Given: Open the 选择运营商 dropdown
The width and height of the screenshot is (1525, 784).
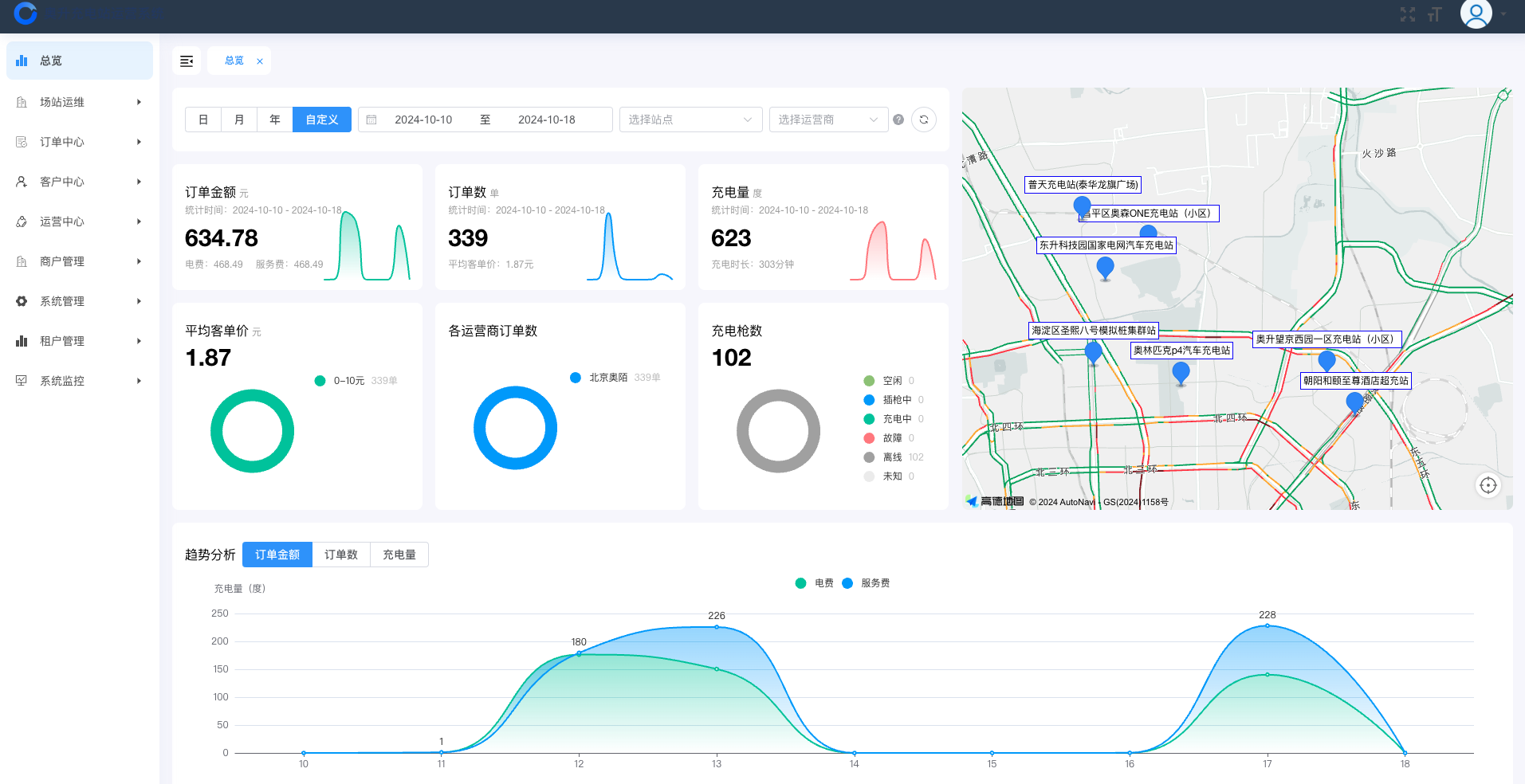Looking at the screenshot, I should pos(828,120).
